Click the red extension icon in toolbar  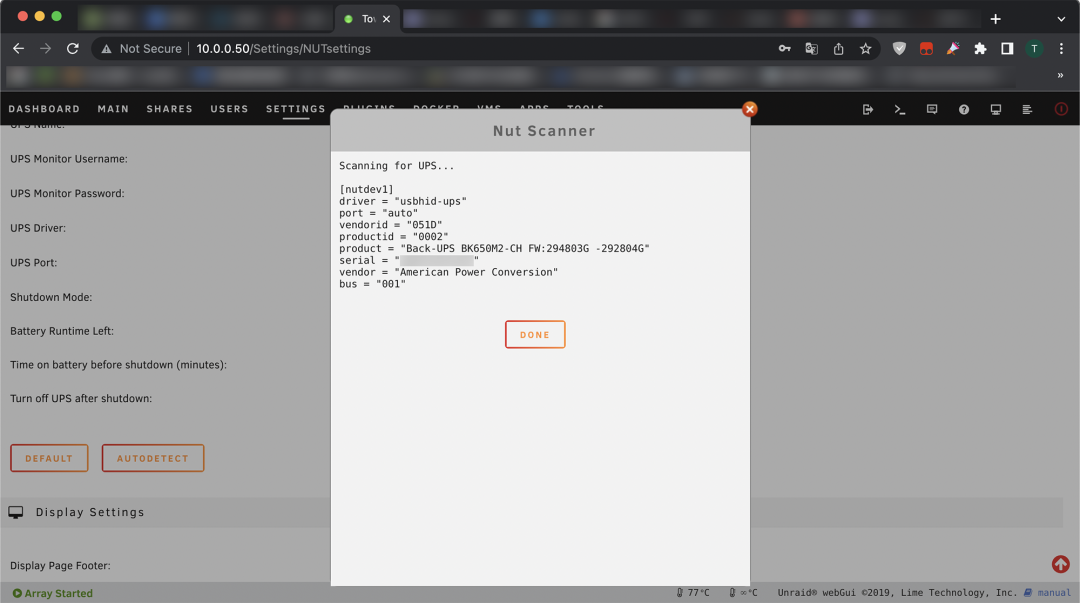tap(926, 48)
